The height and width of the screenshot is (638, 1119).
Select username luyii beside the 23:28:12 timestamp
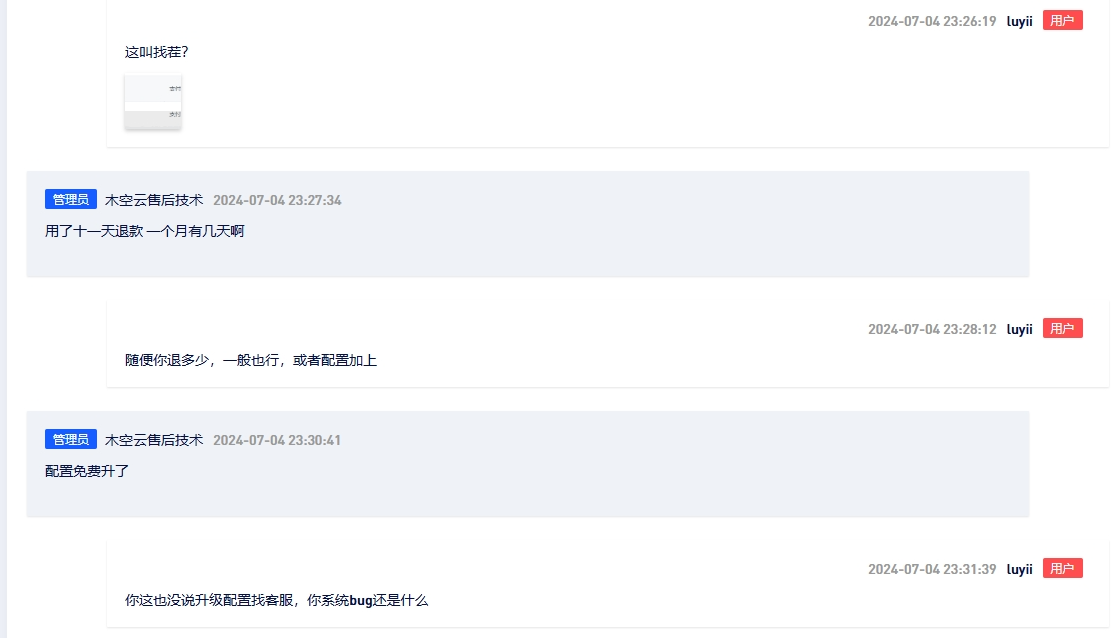click(x=1019, y=329)
